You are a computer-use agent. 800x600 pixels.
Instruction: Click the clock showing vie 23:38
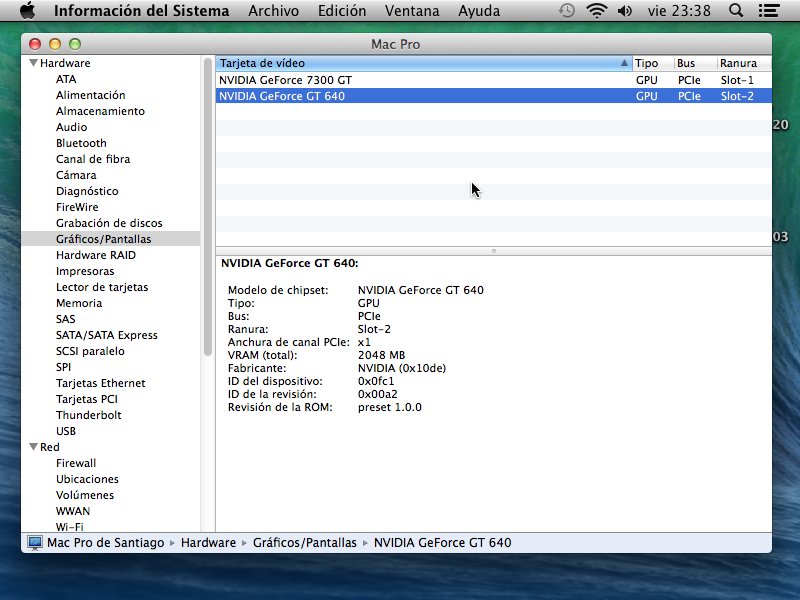pyautogui.click(x=679, y=11)
